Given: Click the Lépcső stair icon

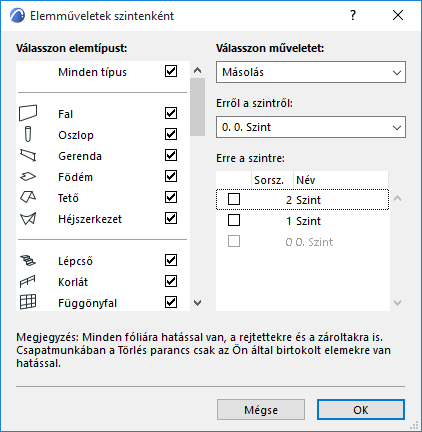Looking at the screenshot, I should tap(28, 260).
